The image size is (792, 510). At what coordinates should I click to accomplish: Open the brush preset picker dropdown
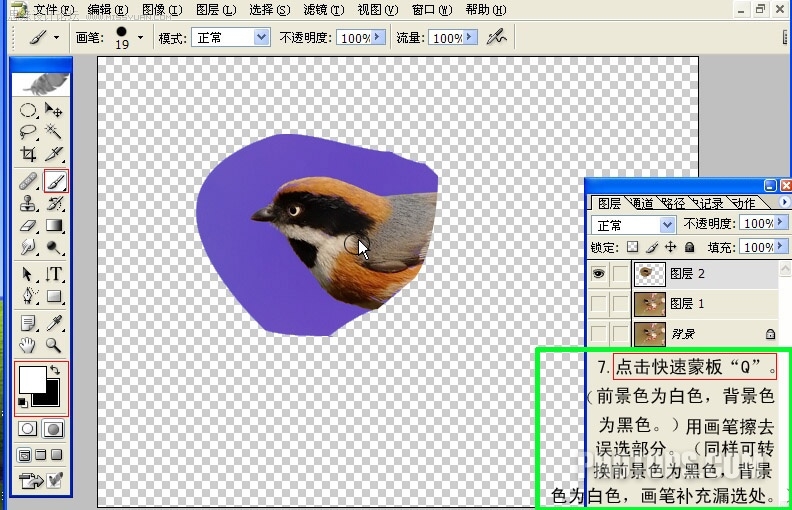click(x=140, y=37)
